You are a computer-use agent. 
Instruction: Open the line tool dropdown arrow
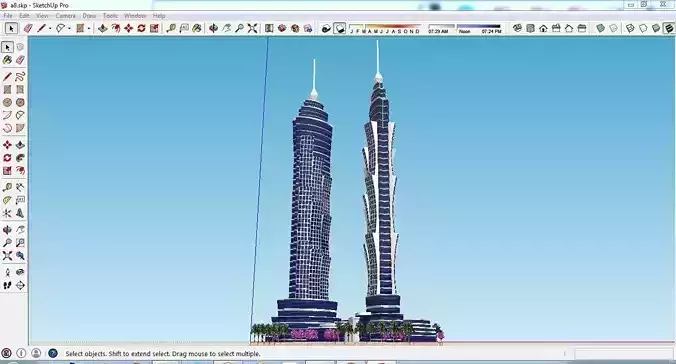(50, 29)
